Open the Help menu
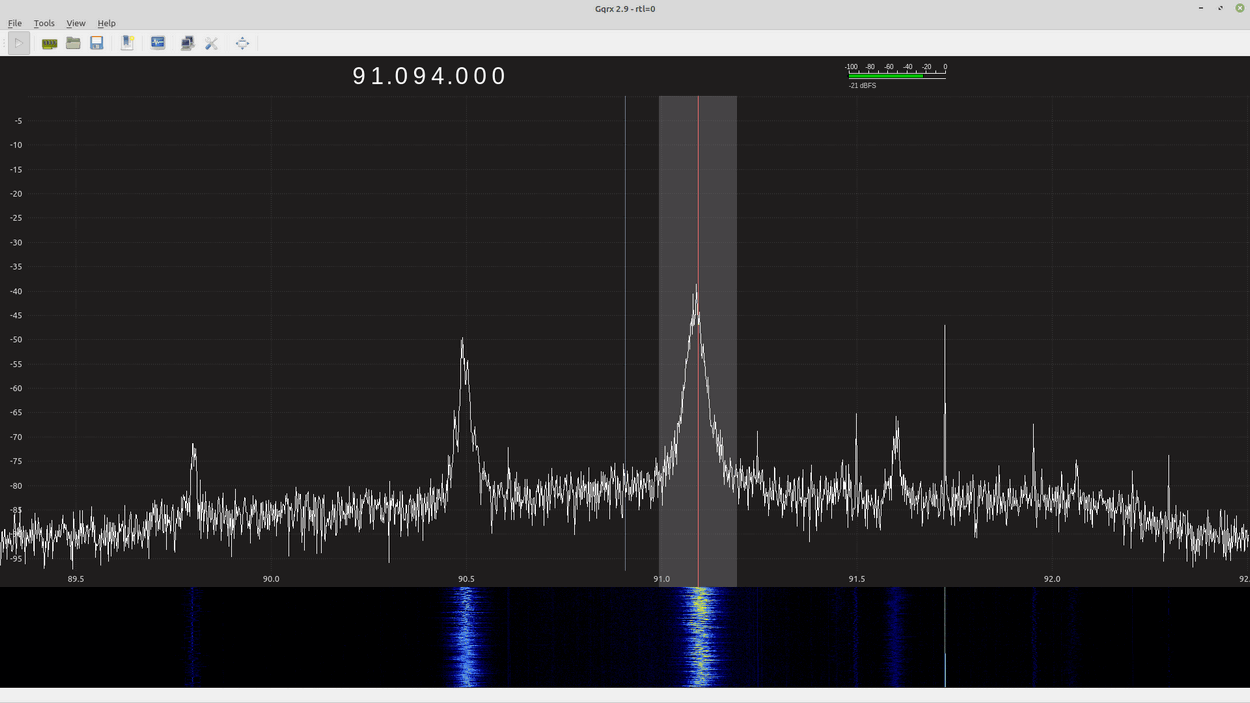 (x=106, y=23)
